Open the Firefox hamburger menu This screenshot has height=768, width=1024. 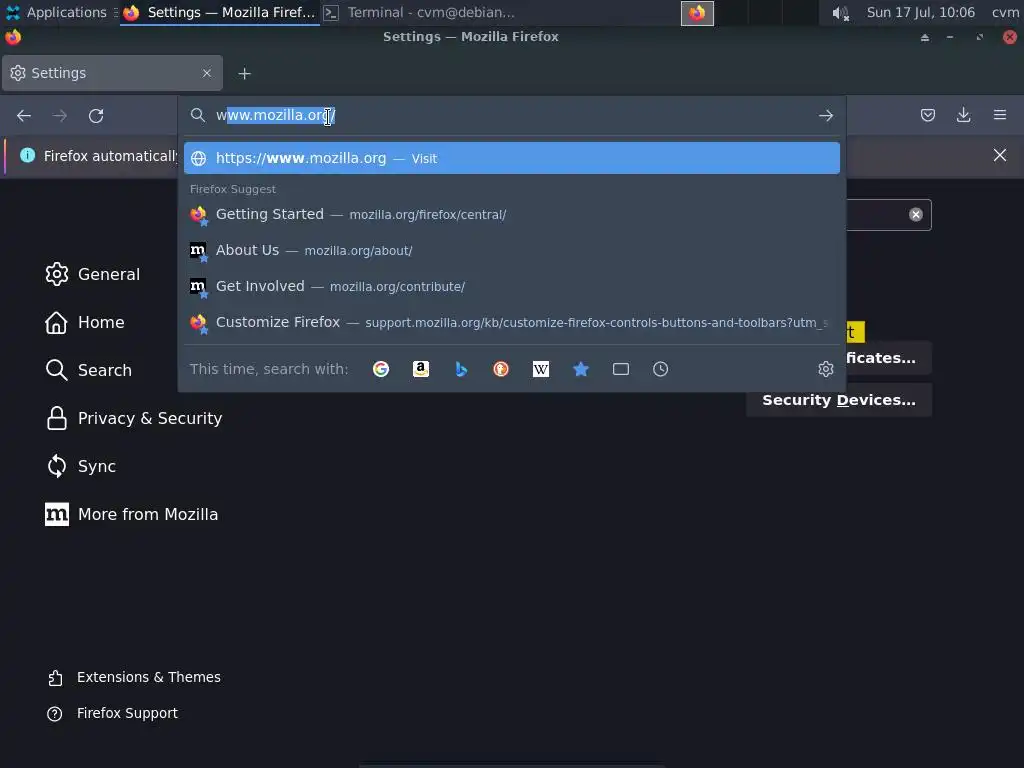(x=999, y=115)
